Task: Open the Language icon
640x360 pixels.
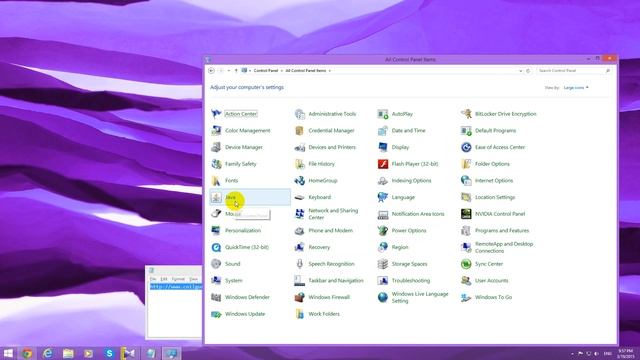Action: (x=383, y=197)
